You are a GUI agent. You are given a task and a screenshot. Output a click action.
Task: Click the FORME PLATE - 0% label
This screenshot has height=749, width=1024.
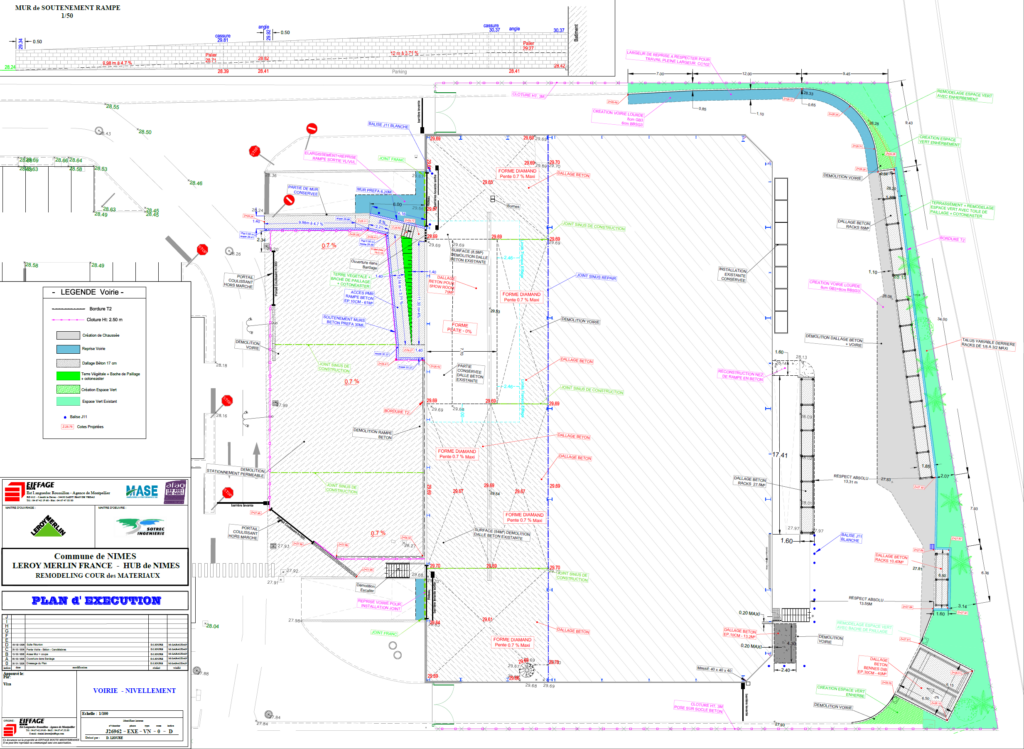point(461,326)
